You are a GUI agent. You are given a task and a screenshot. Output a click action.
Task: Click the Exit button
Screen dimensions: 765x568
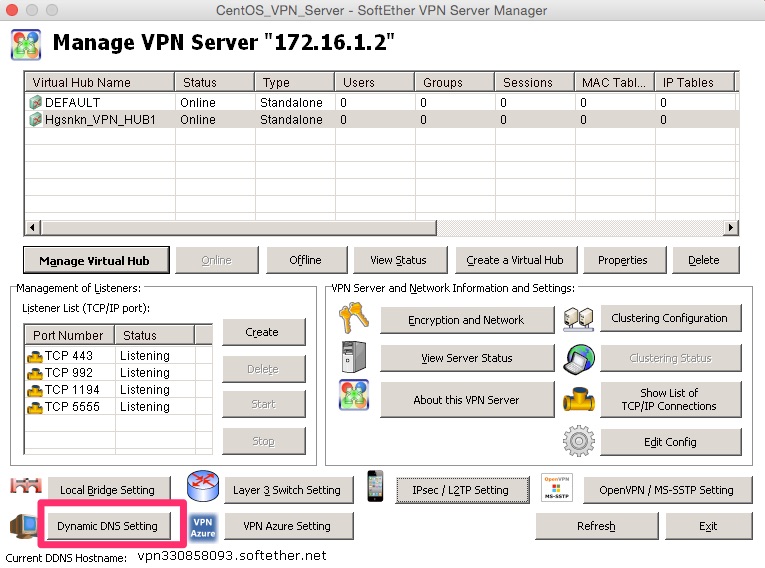[x=709, y=526]
